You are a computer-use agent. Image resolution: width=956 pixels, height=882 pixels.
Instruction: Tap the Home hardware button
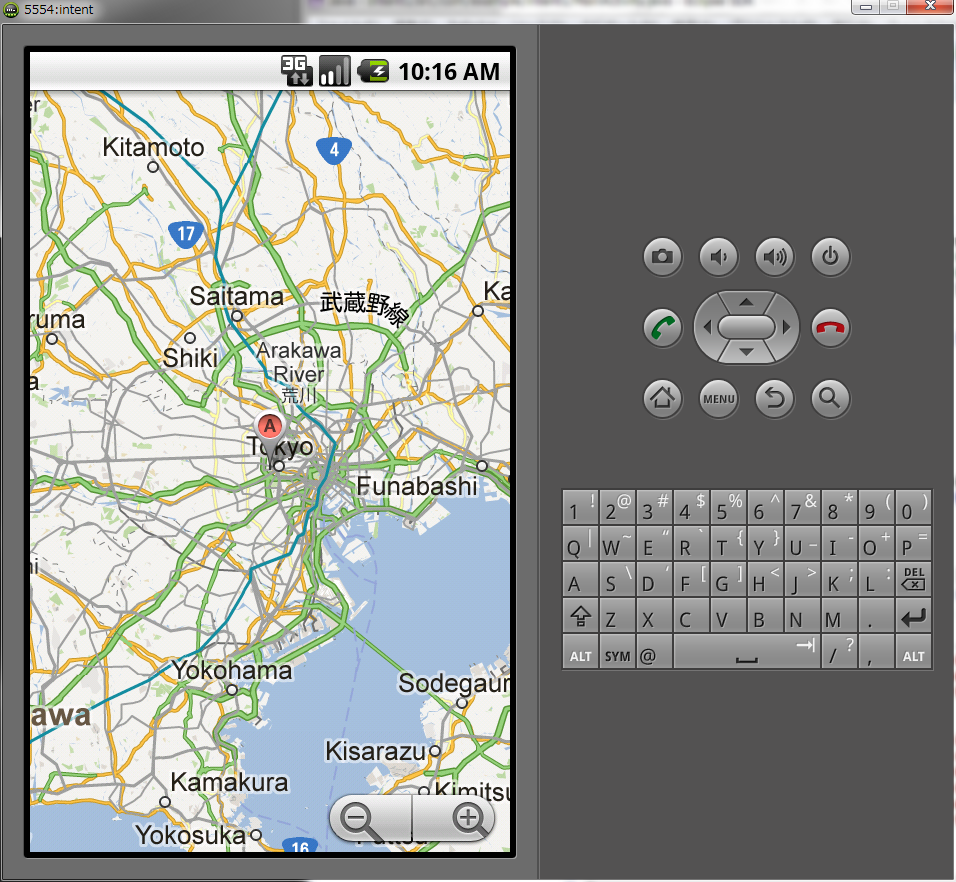(x=662, y=398)
